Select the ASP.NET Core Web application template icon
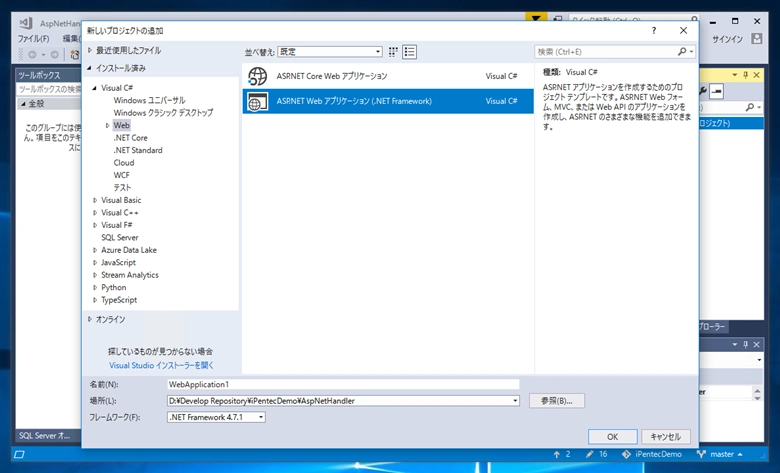 pyautogui.click(x=258, y=76)
